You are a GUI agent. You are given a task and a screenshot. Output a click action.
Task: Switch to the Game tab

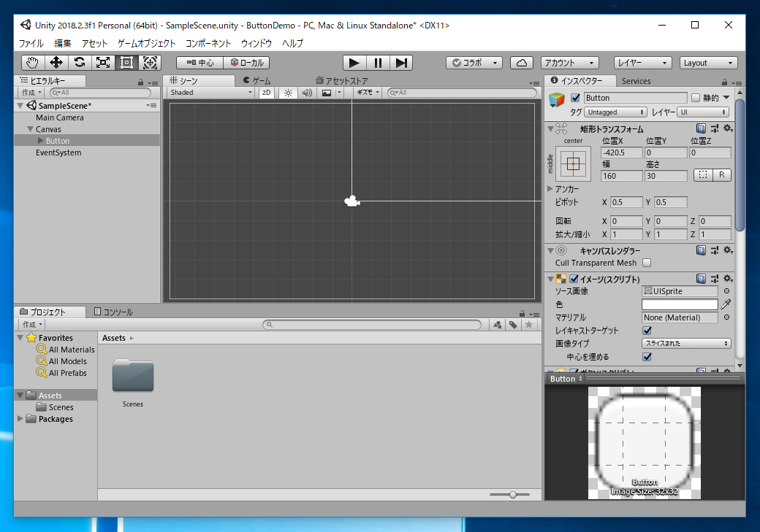coord(258,80)
